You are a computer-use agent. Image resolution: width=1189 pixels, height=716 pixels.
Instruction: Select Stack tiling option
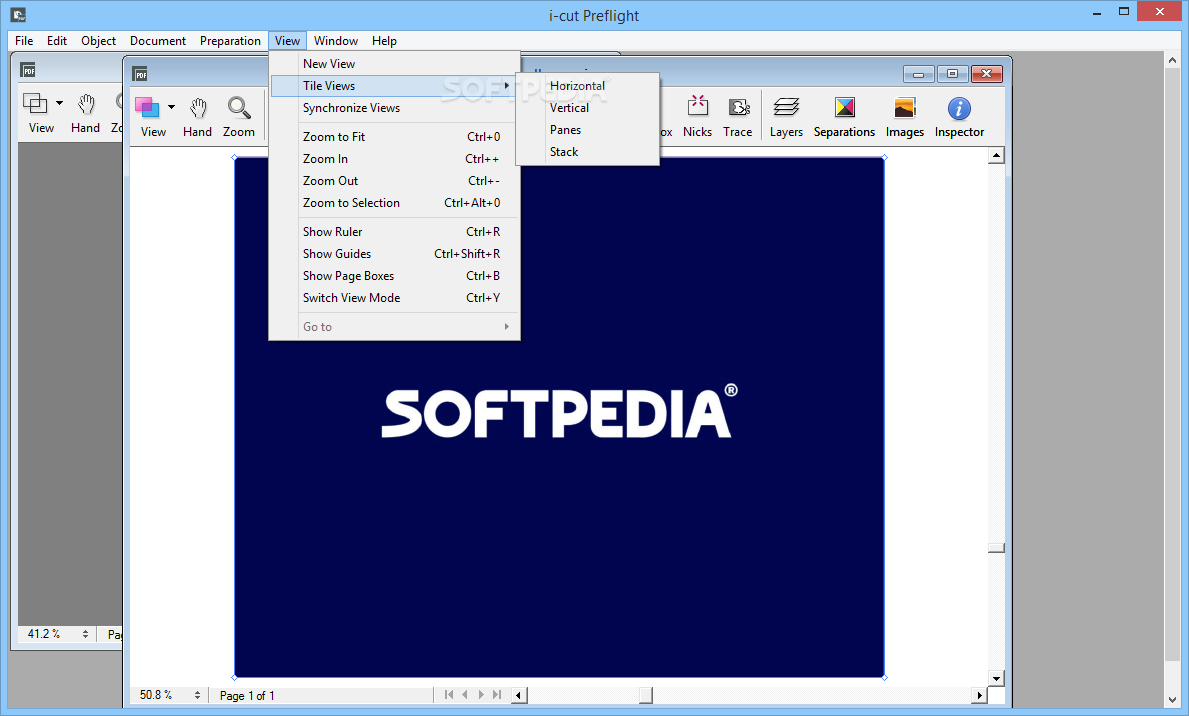588,152
